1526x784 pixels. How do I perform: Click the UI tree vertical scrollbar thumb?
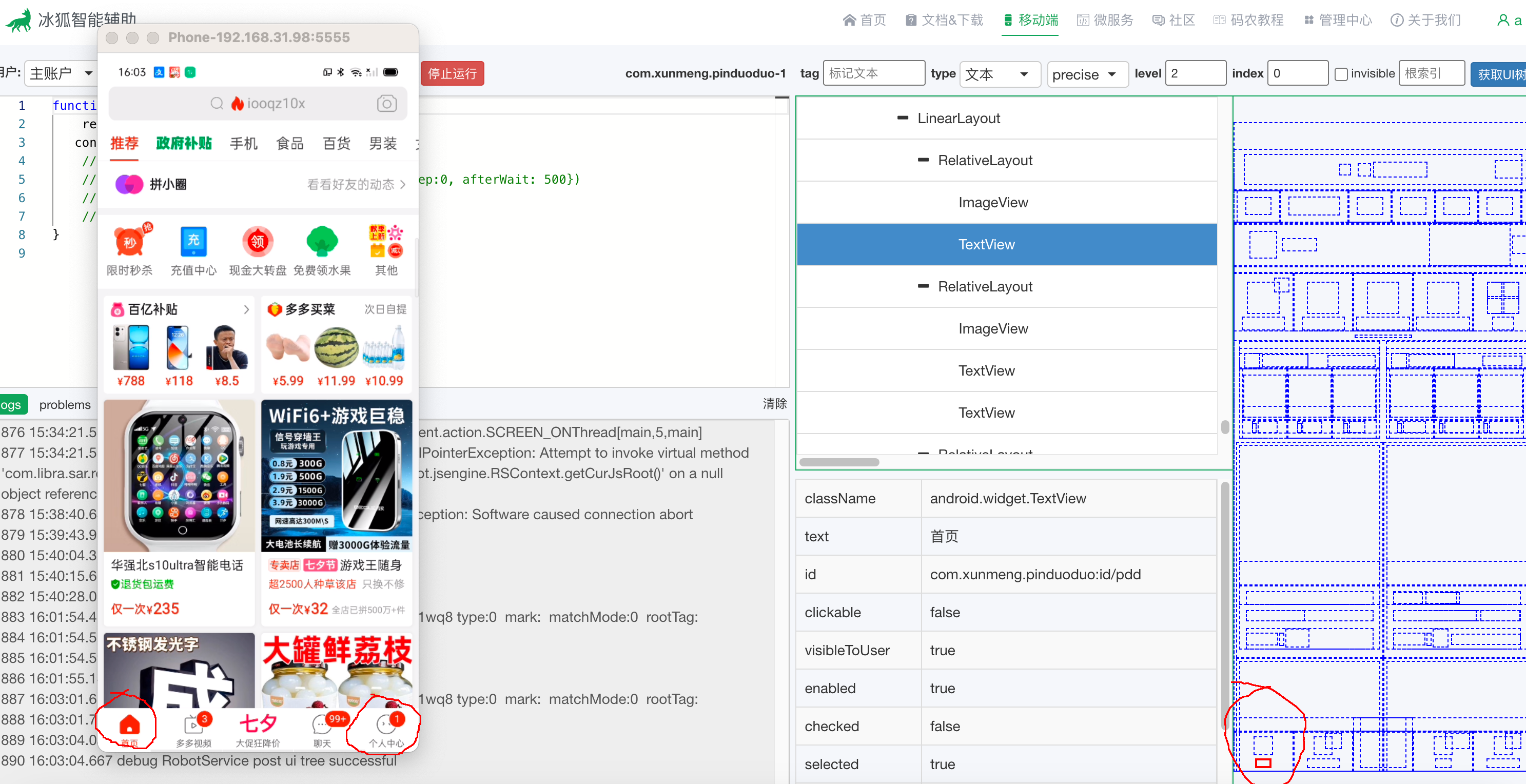point(1224,427)
